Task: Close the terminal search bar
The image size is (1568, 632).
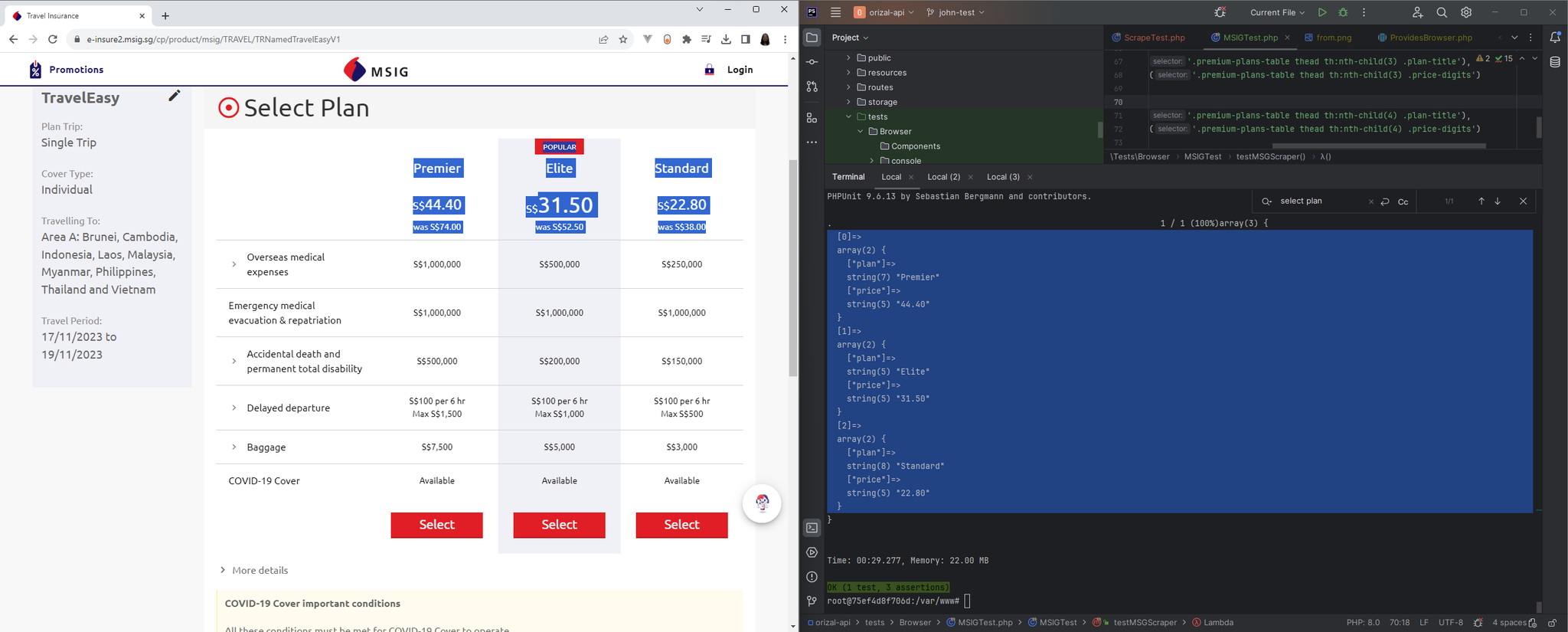Action: [1523, 201]
